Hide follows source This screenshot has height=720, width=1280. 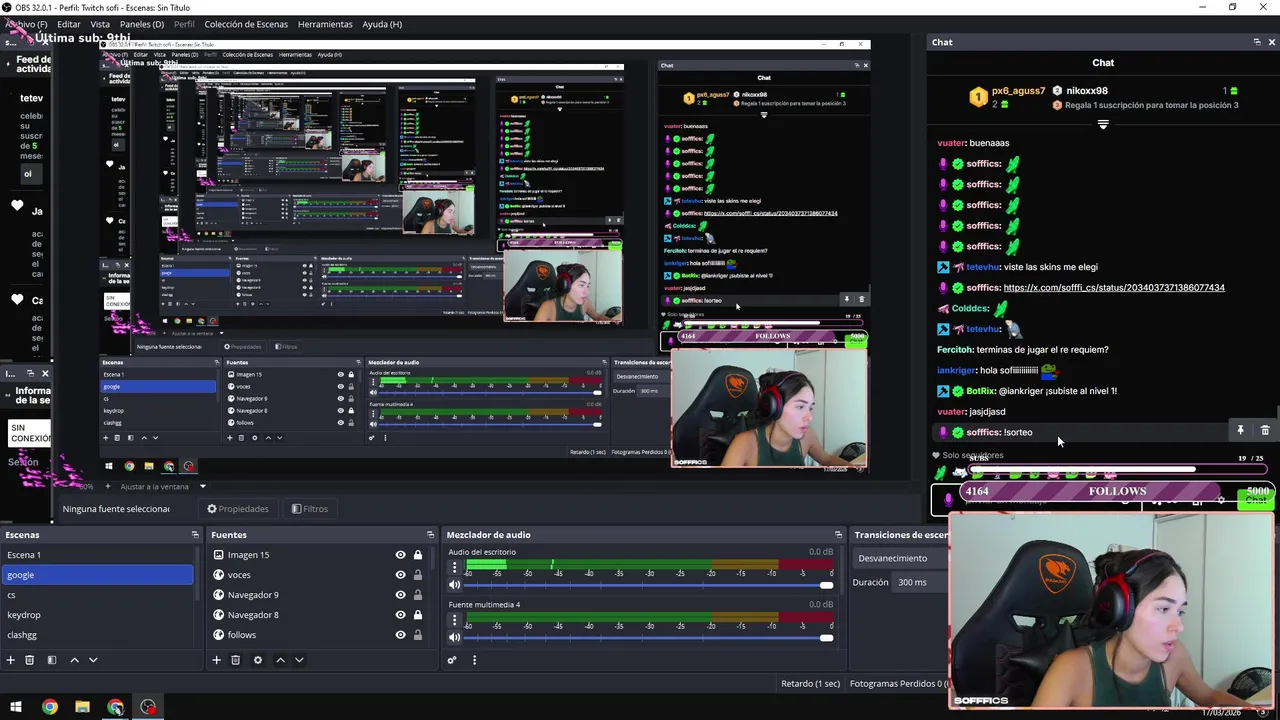pyautogui.click(x=400, y=635)
